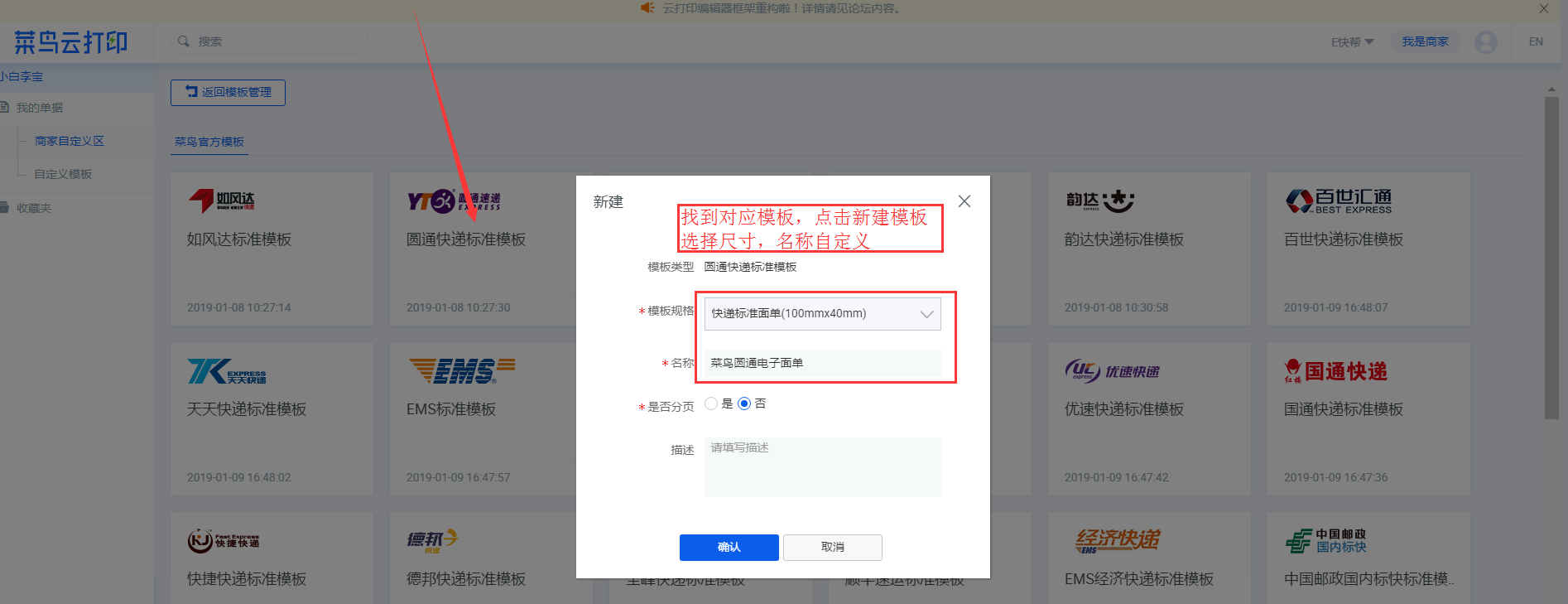The image size is (1568, 604).
Task: Click the top 搜索 search field
Action: 270,41
